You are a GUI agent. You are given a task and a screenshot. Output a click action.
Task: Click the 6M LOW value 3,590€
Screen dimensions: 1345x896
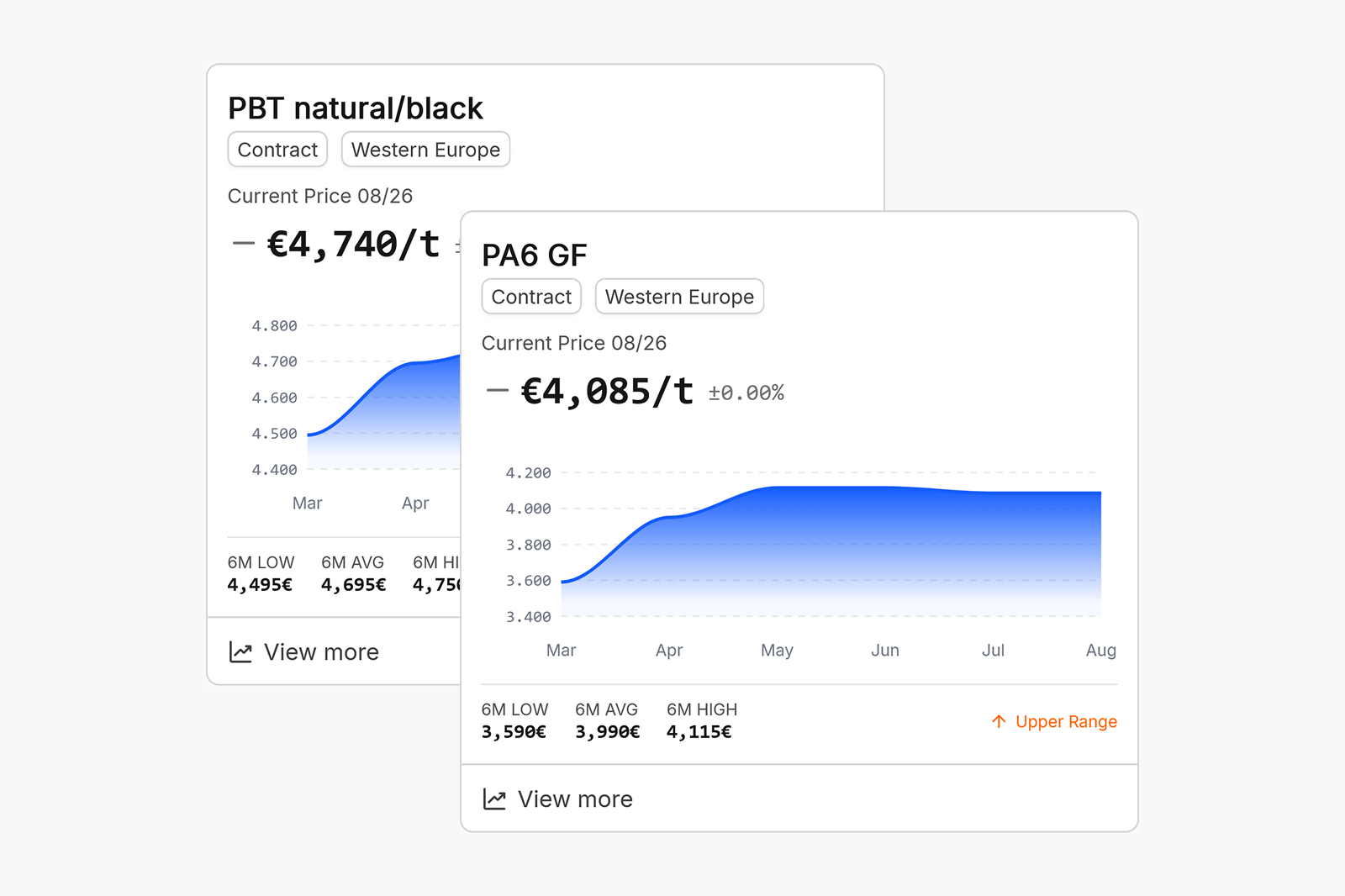coord(514,732)
